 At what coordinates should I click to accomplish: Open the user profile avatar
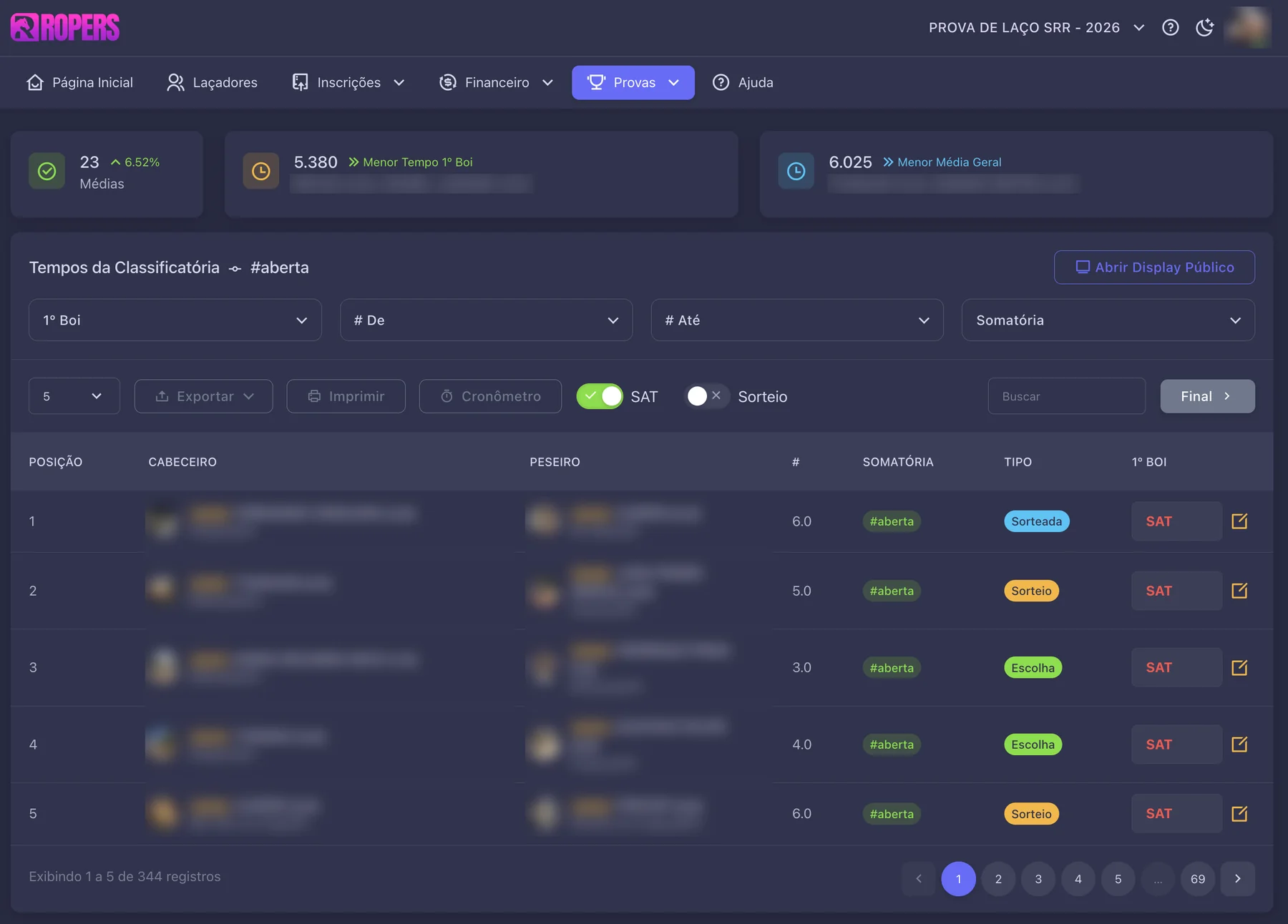1248,27
